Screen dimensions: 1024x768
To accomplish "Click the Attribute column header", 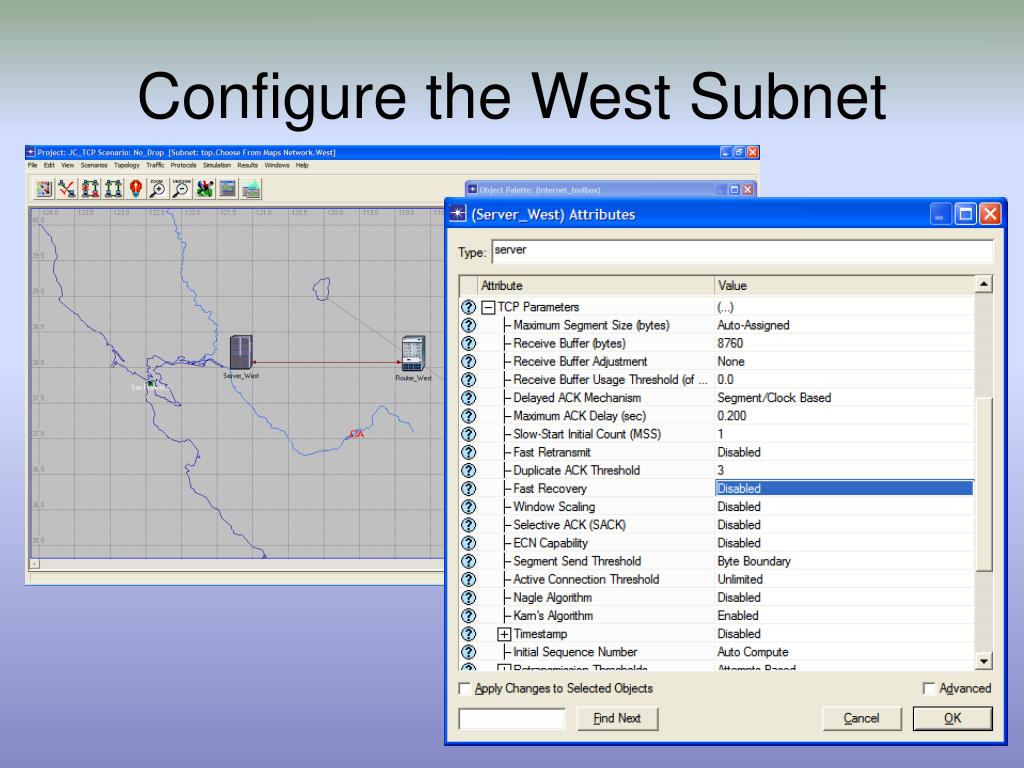I will pyautogui.click(x=596, y=286).
